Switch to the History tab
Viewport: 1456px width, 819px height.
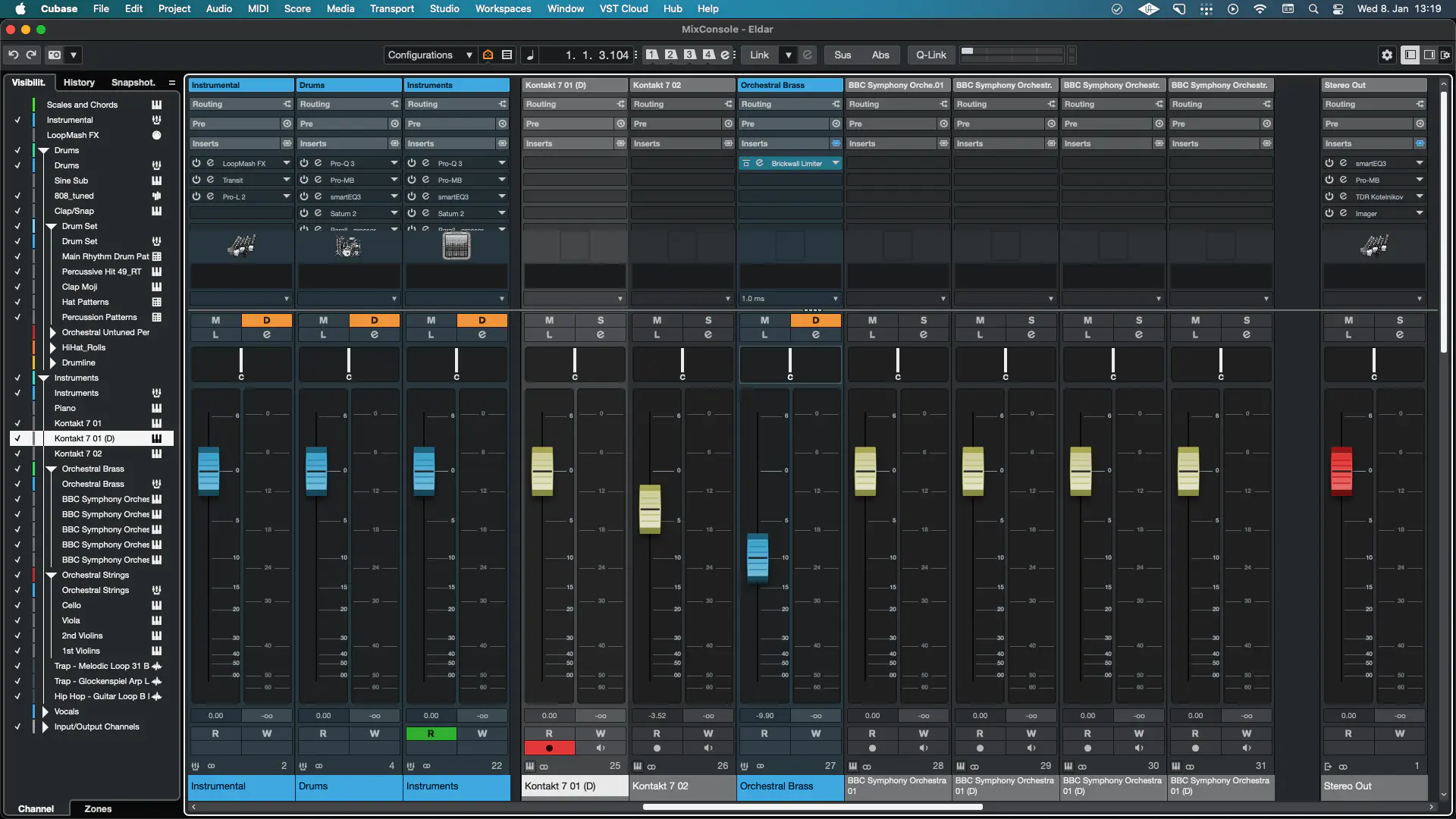click(79, 82)
